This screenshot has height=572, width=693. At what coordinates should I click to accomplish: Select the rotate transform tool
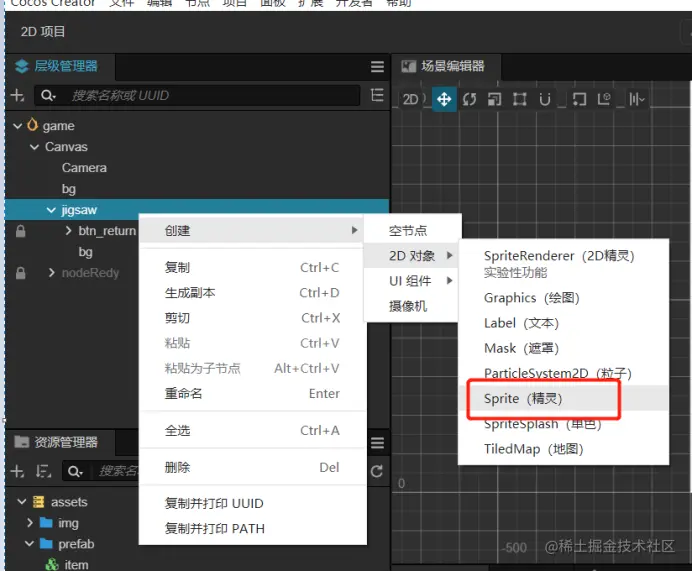point(469,99)
